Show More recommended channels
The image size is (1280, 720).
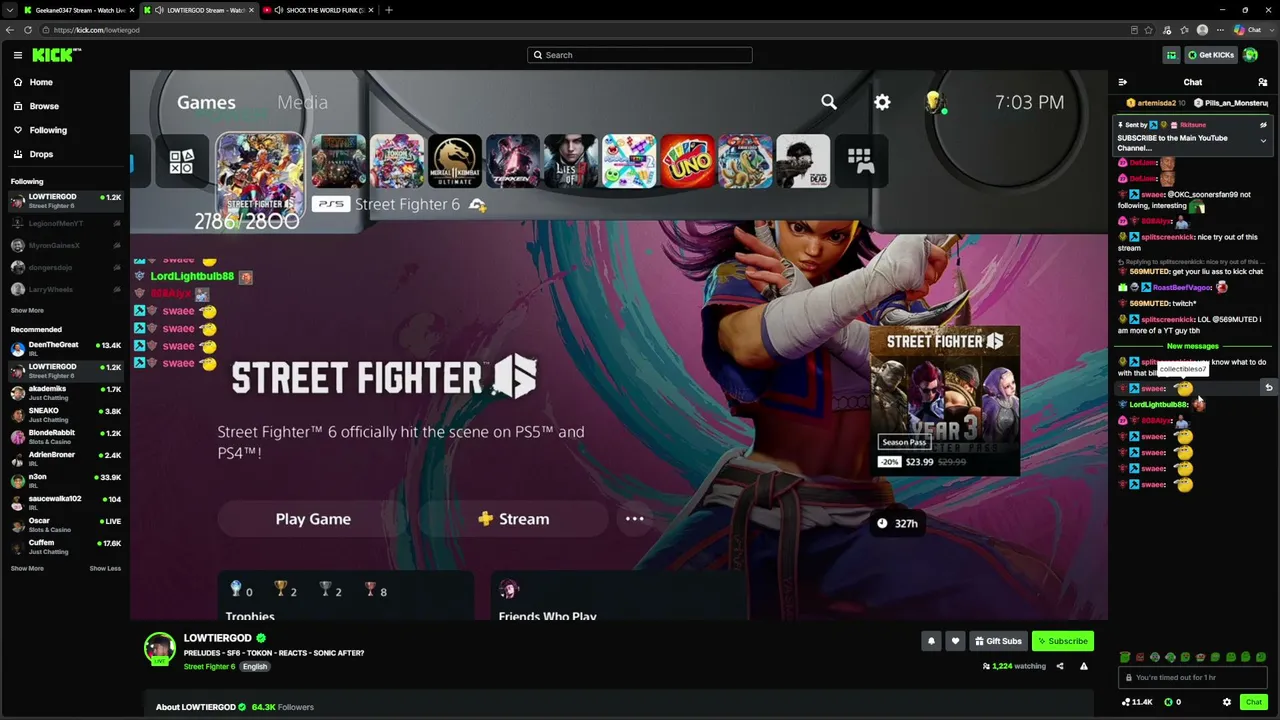(x=27, y=568)
